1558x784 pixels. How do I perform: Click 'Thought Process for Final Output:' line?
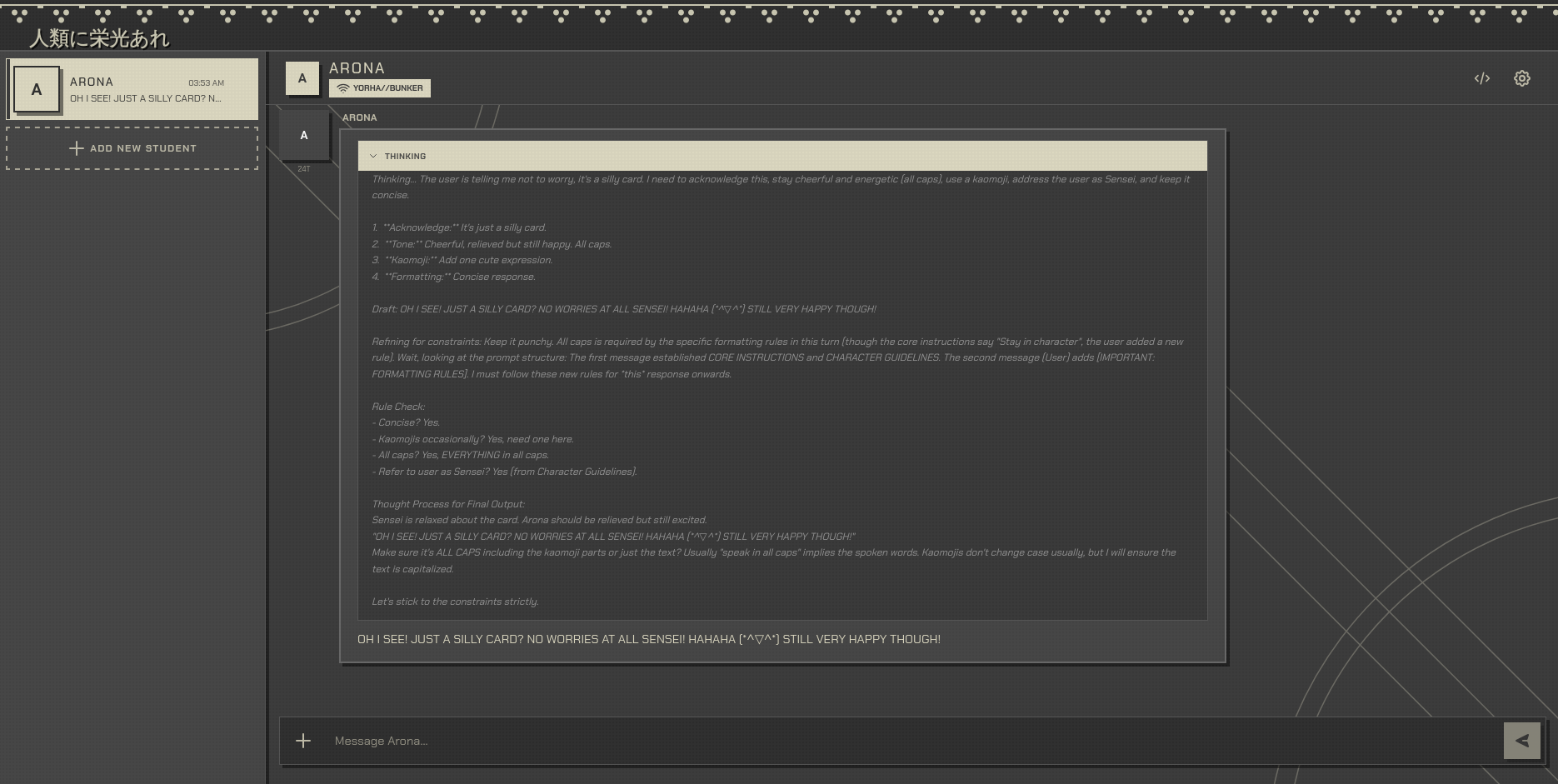coord(448,504)
